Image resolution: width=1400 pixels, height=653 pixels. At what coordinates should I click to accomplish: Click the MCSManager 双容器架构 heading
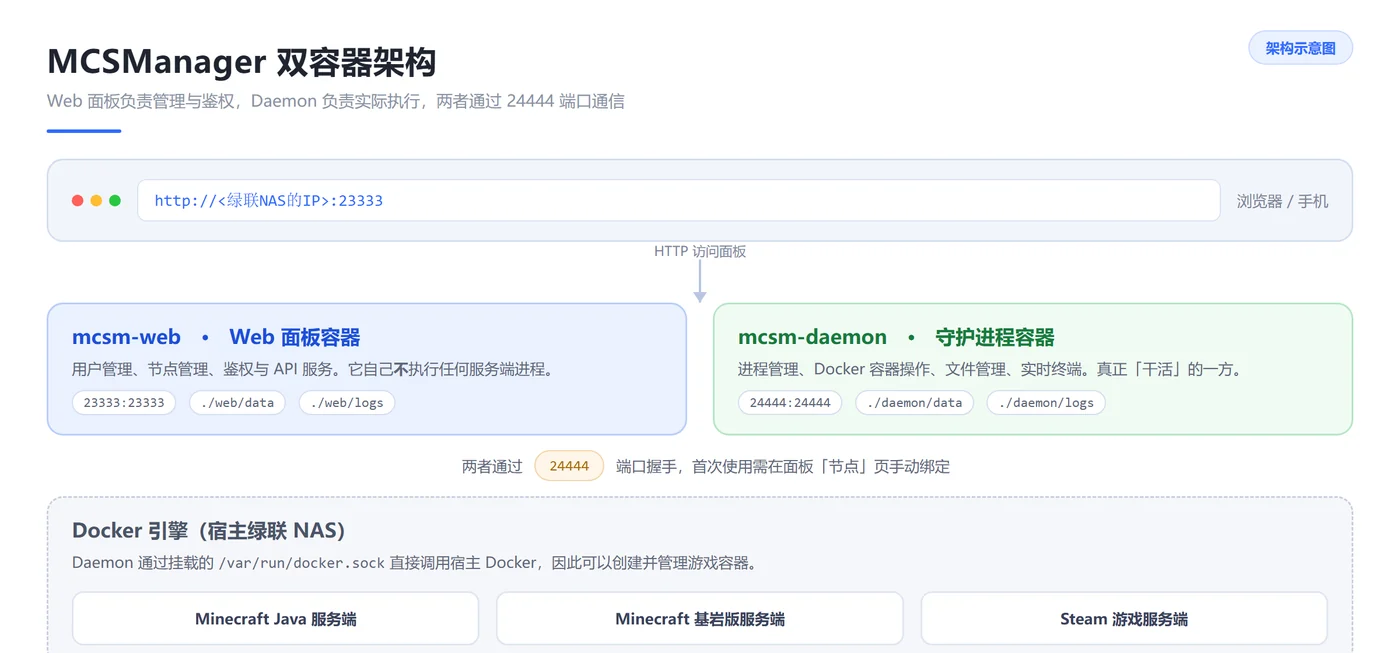coord(242,62)
